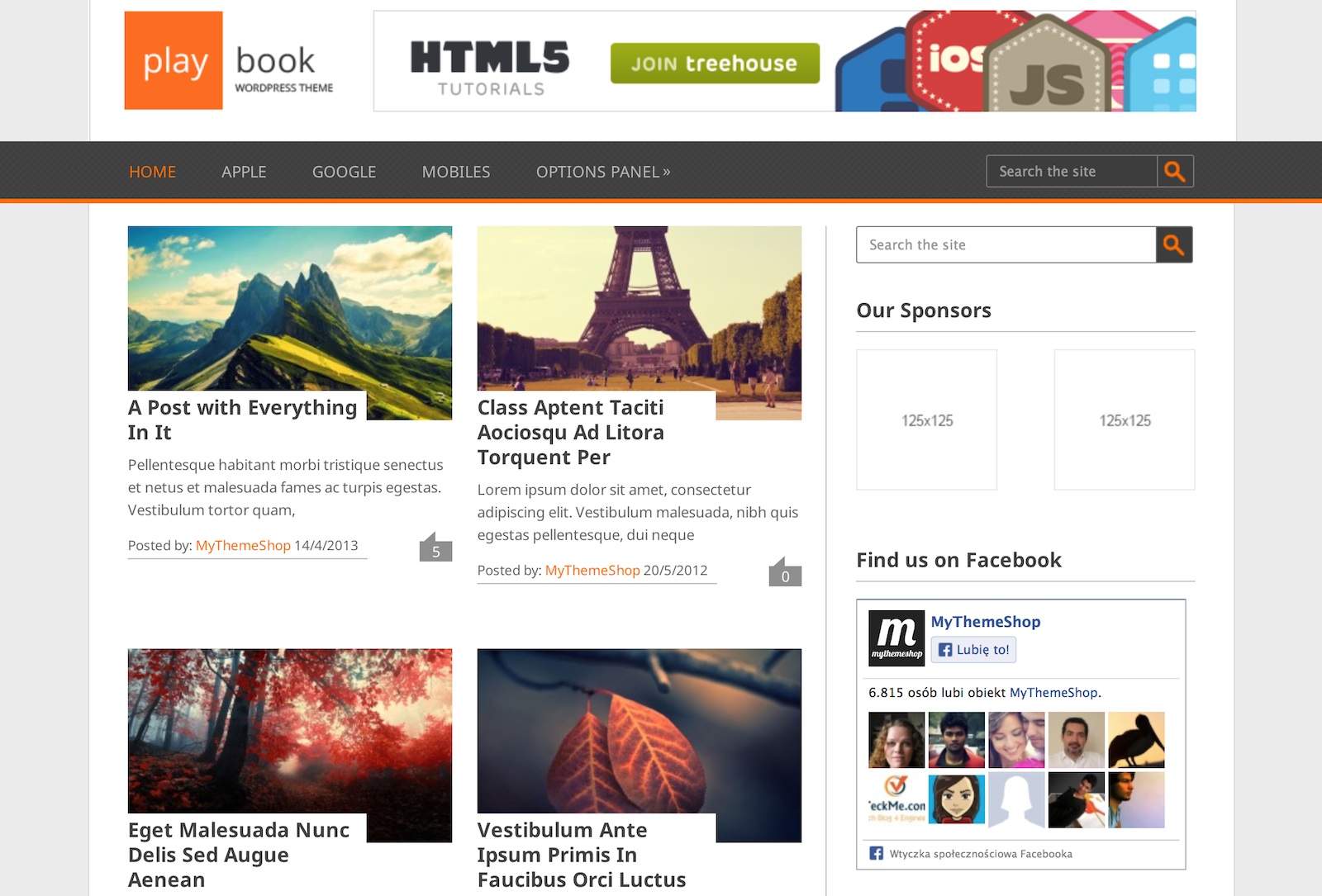Focus the sidebar Search the site field
The width and height of the screenshot is (1322, 896).
point(1006,245)
